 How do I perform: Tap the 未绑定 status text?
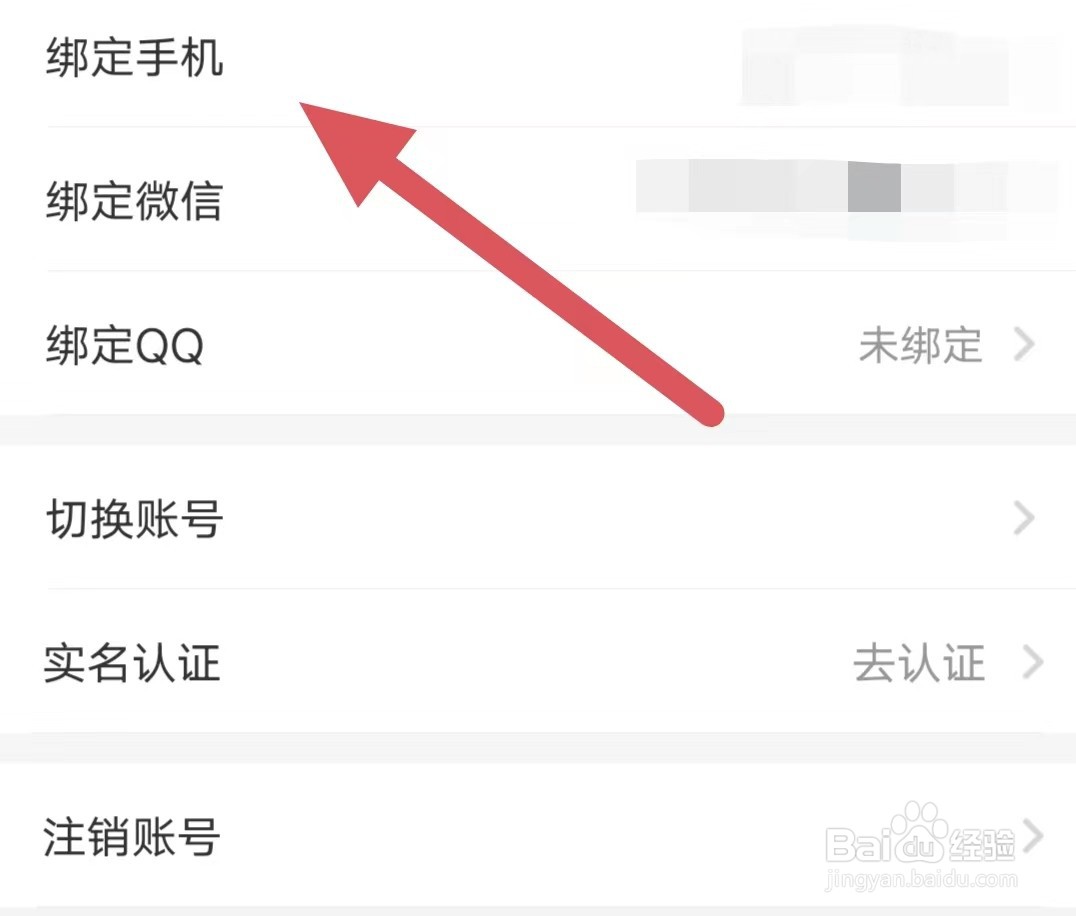click(920, 345)
